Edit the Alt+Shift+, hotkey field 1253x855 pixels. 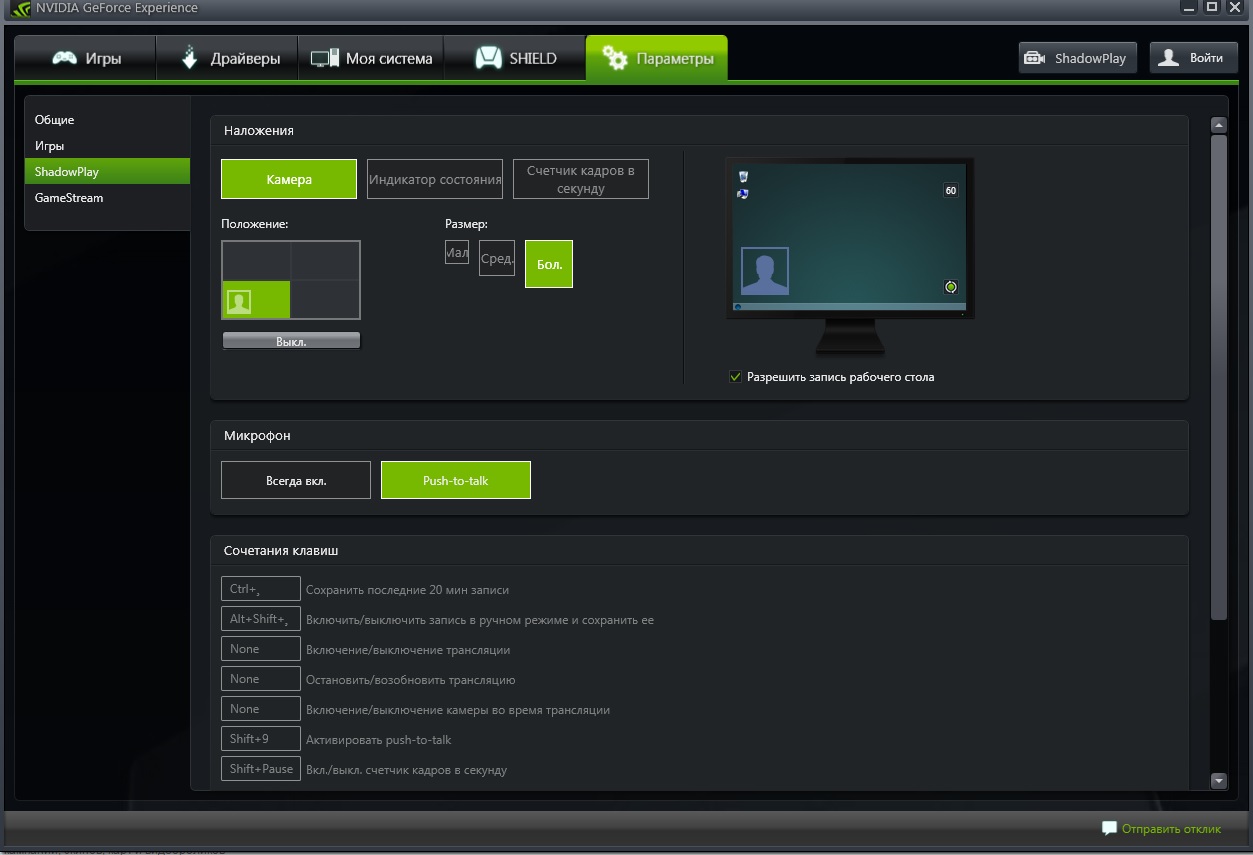click(261, 619)
